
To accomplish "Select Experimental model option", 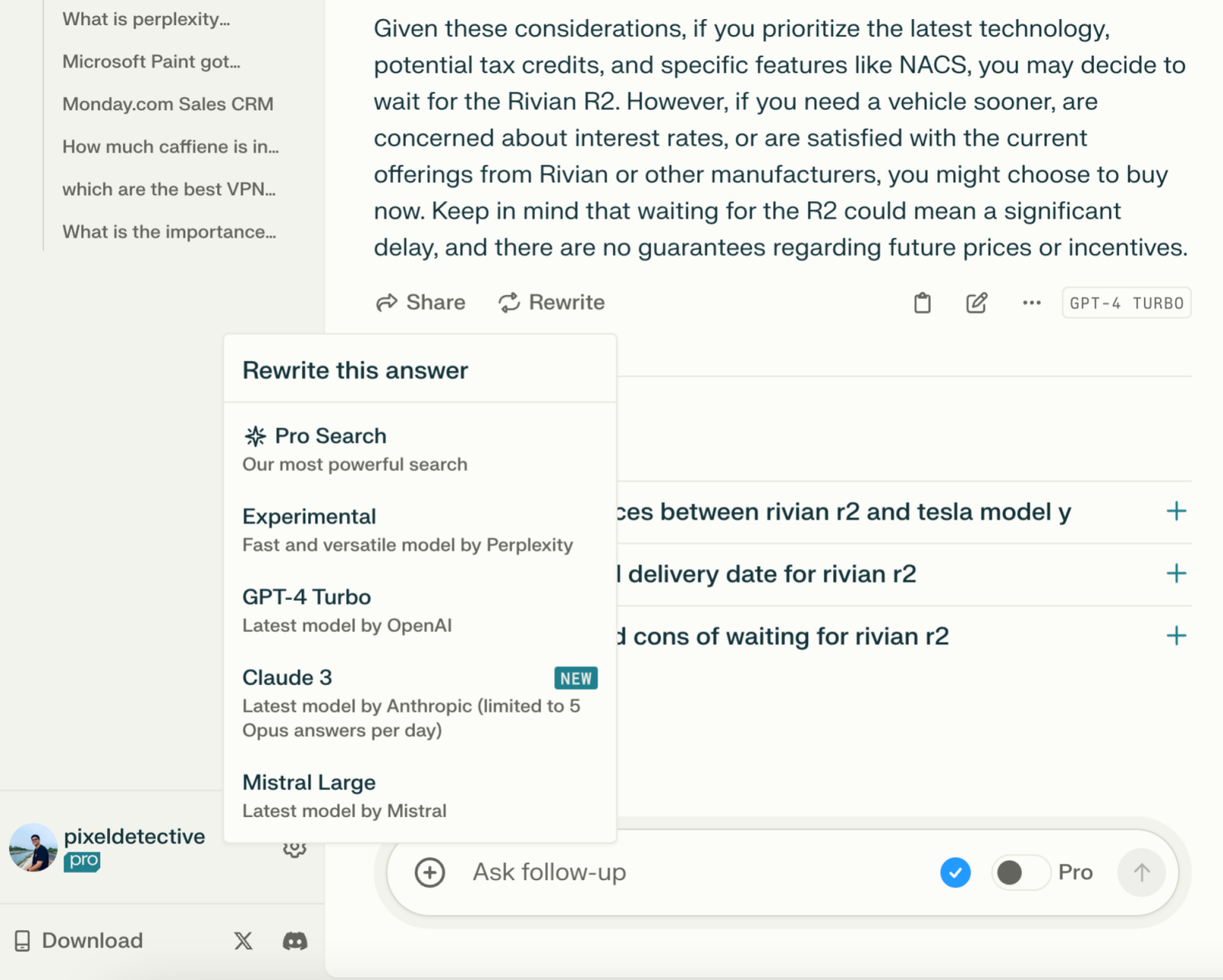I will pyautogui.click(x=420, y=530).
